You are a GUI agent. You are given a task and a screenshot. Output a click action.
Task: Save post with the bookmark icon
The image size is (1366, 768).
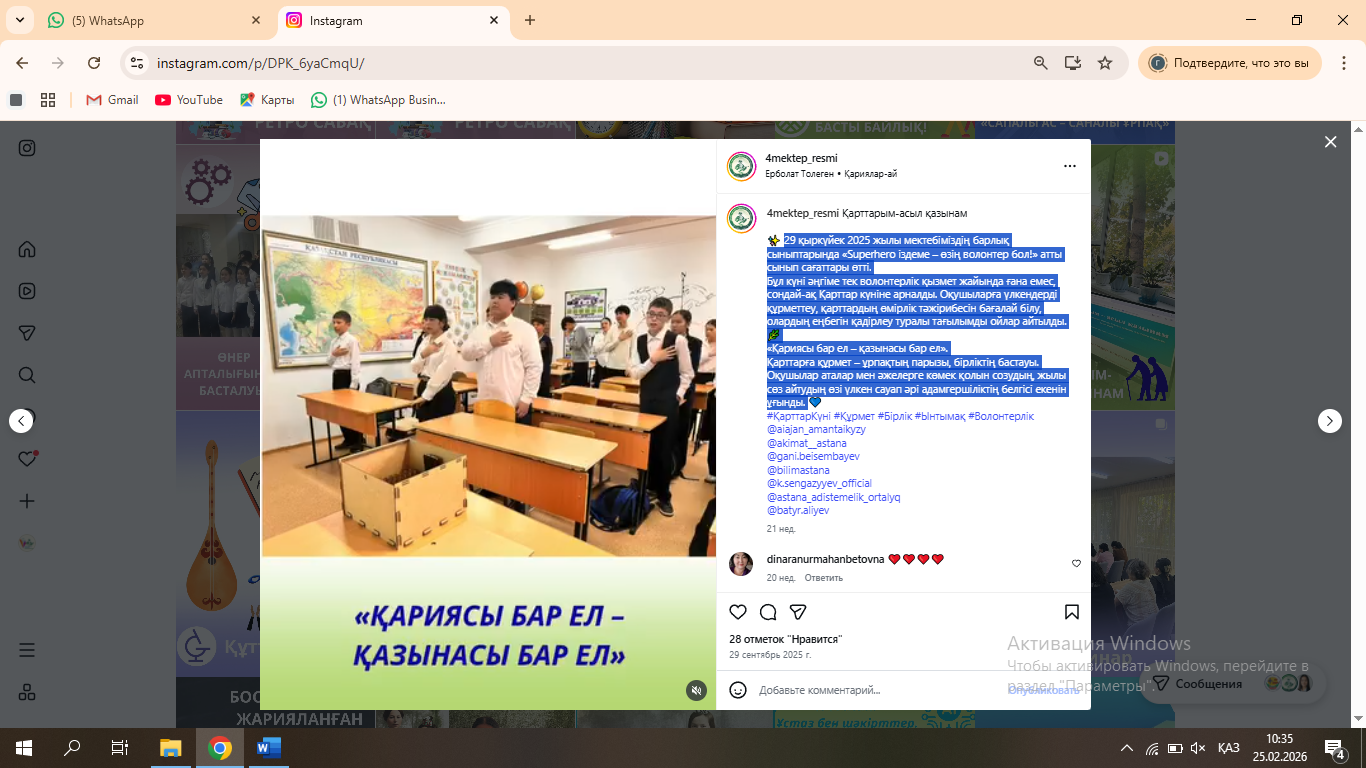(x=1071, y=612)
